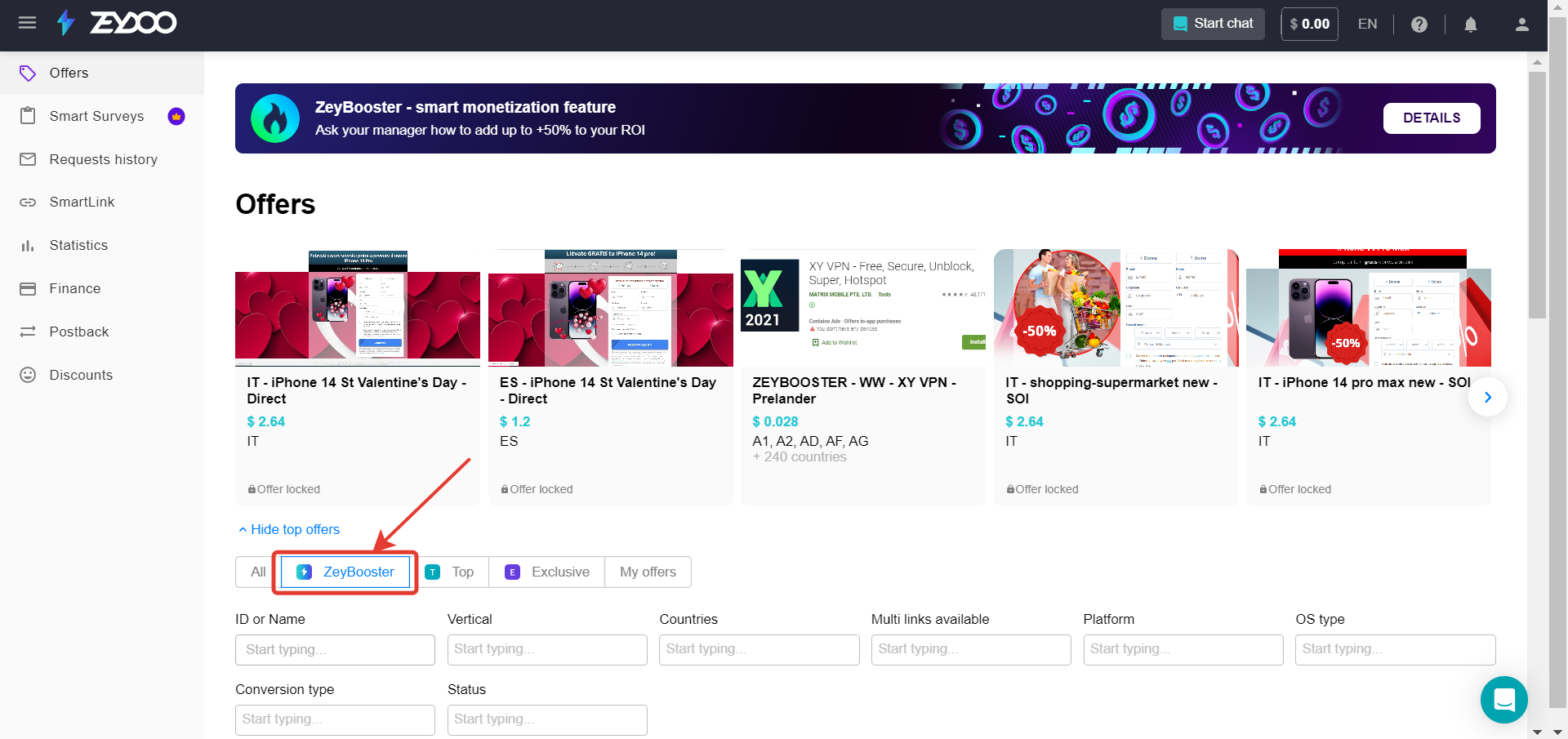
Task: Collapse with Hide top offers link
Action: coord(288,529)
